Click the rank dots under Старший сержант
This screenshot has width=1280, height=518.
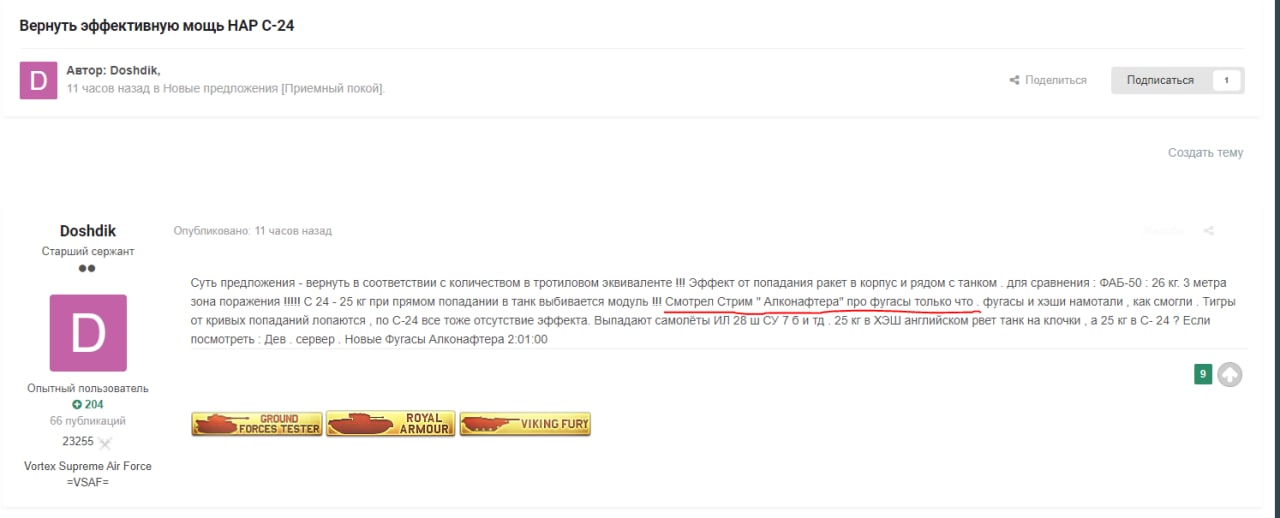click(x=88, y=269)
